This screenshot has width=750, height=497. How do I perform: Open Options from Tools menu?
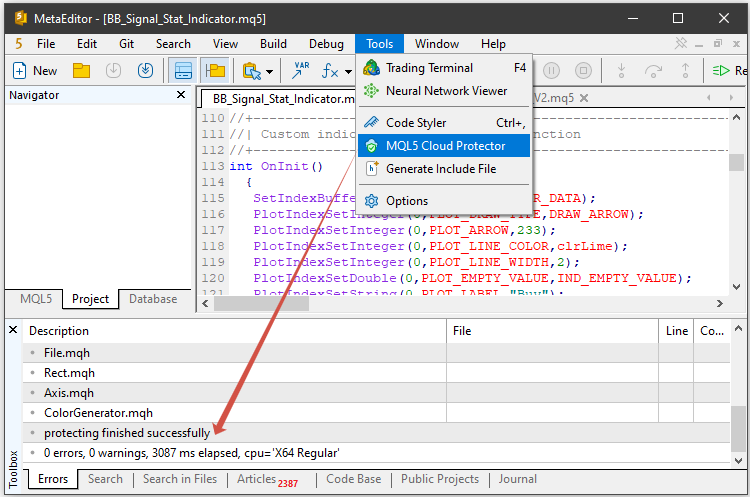pos(444,201)
